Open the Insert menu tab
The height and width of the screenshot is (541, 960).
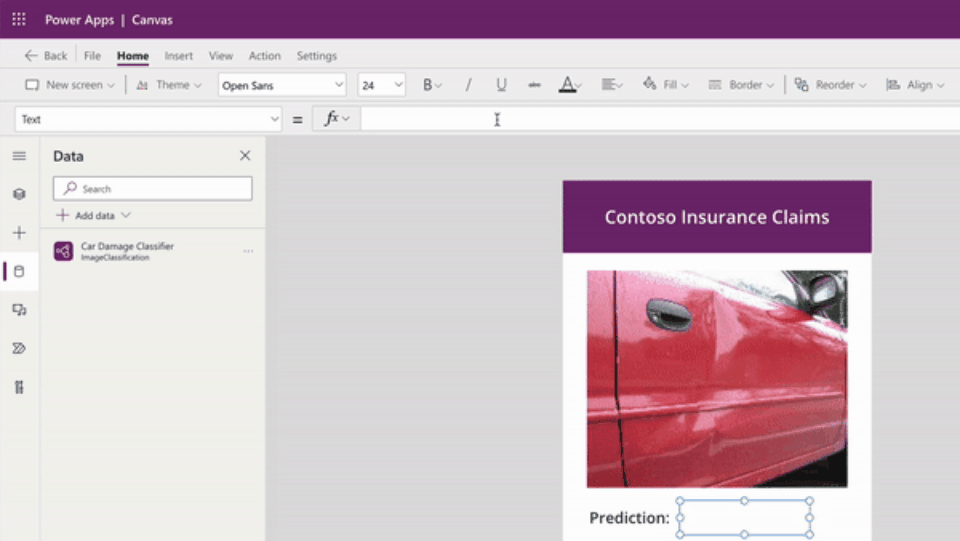coord(179,56)
